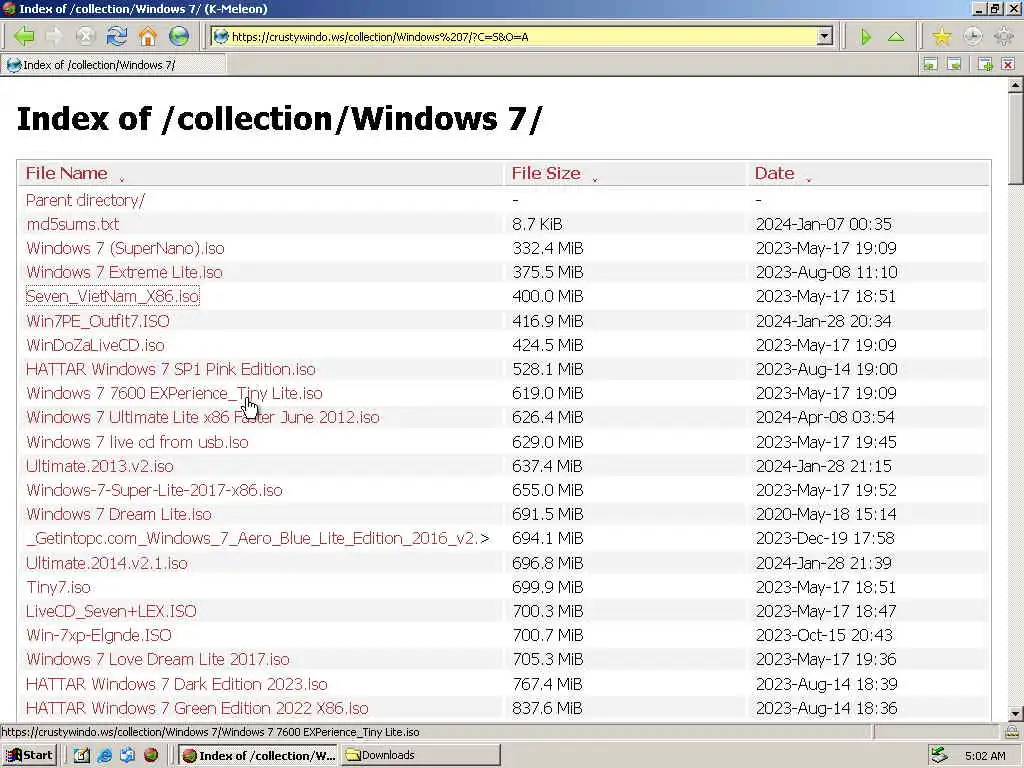The width and height of the screenshot is (1024, 768).
Task: Open Windows 7 Ultimate Lite x86 June 2012.iso
Action: coord(202,417)
